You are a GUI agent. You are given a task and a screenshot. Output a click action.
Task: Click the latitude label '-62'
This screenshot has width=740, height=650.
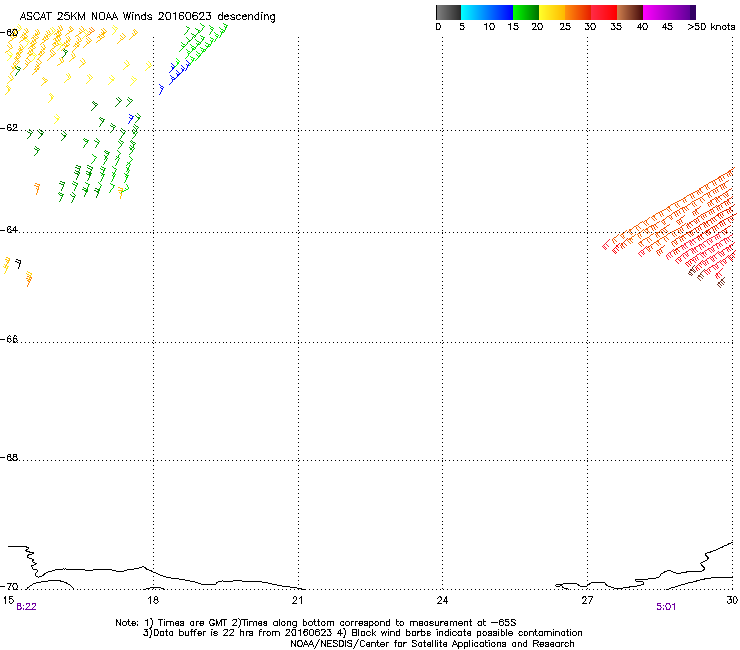coord(9,128)
